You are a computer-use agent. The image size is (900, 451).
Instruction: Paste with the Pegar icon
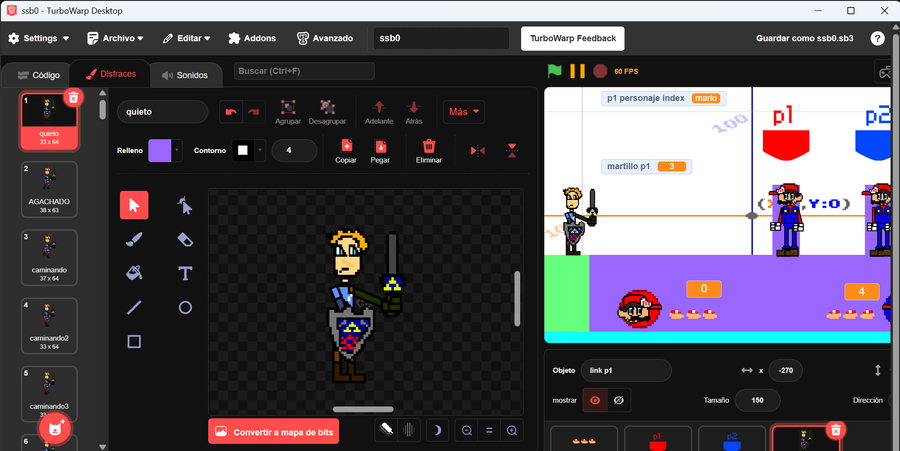(x=380, y=145)
